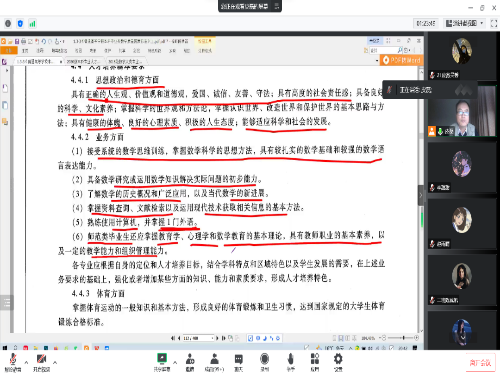The image size is (500, 375).
Task: Toggle fullscreen view icon at top right
Action: 494,23
